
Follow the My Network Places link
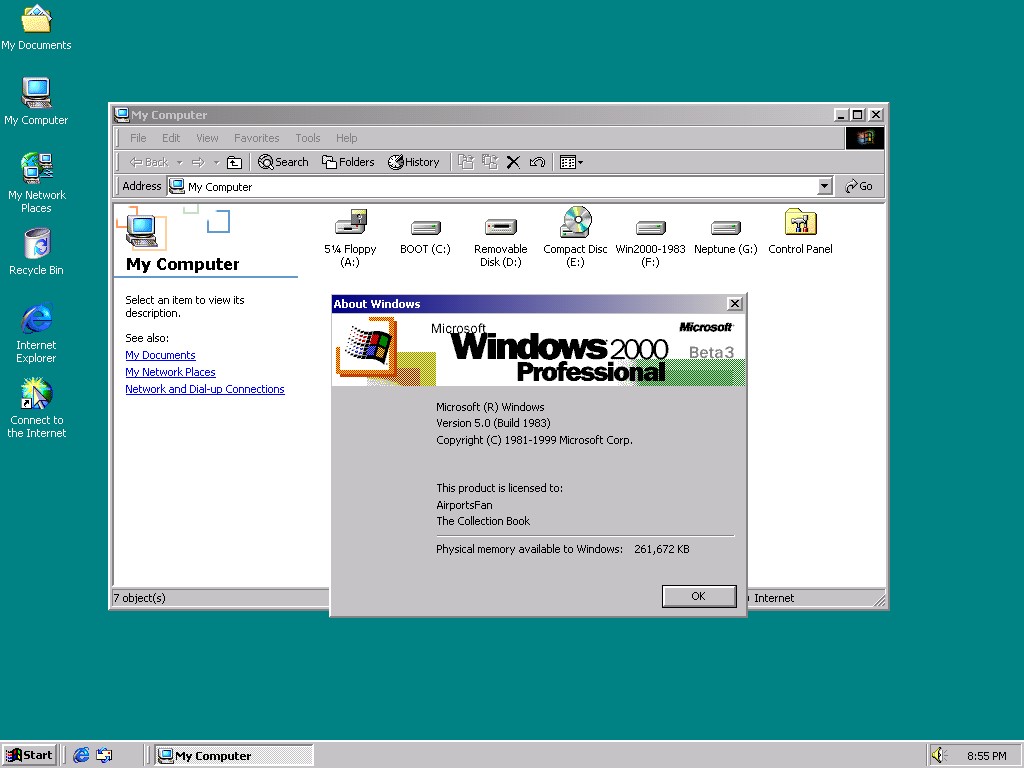[x=170, y=372]
